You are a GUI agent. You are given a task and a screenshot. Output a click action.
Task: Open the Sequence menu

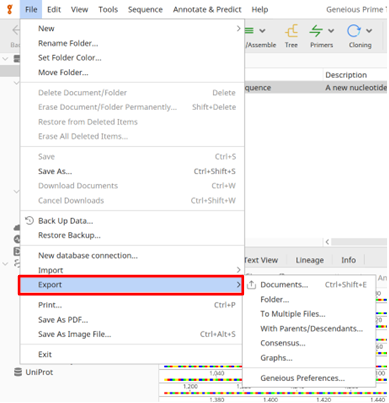[x=145, y=9]
